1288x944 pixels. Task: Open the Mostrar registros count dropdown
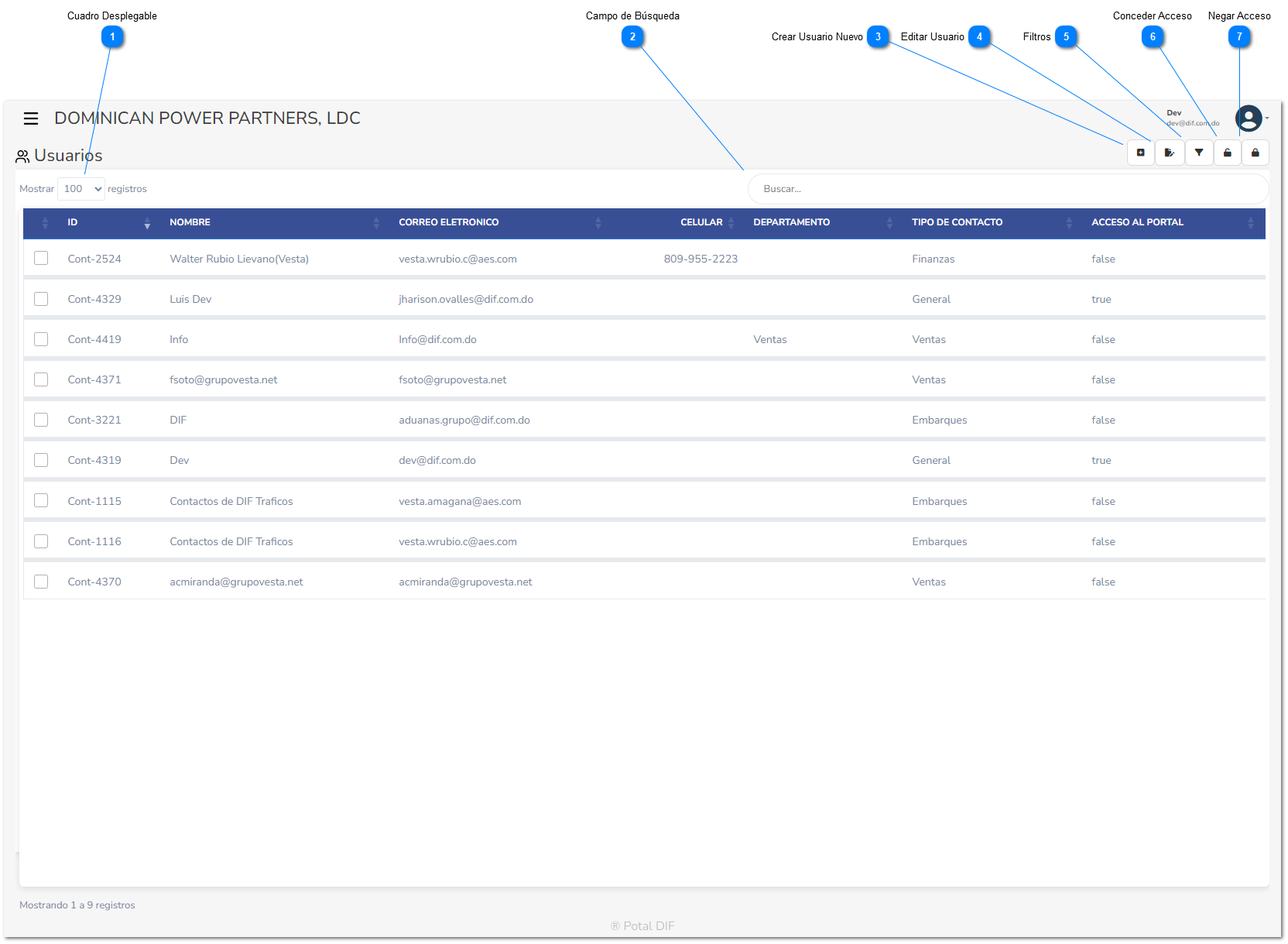point(81,189)
